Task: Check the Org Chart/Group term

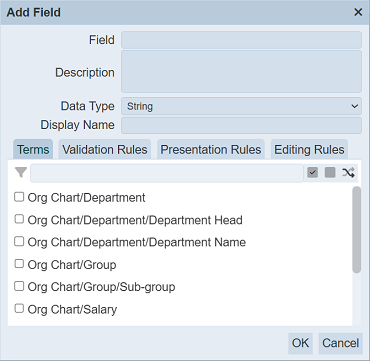Action: [x=19, y=264]
